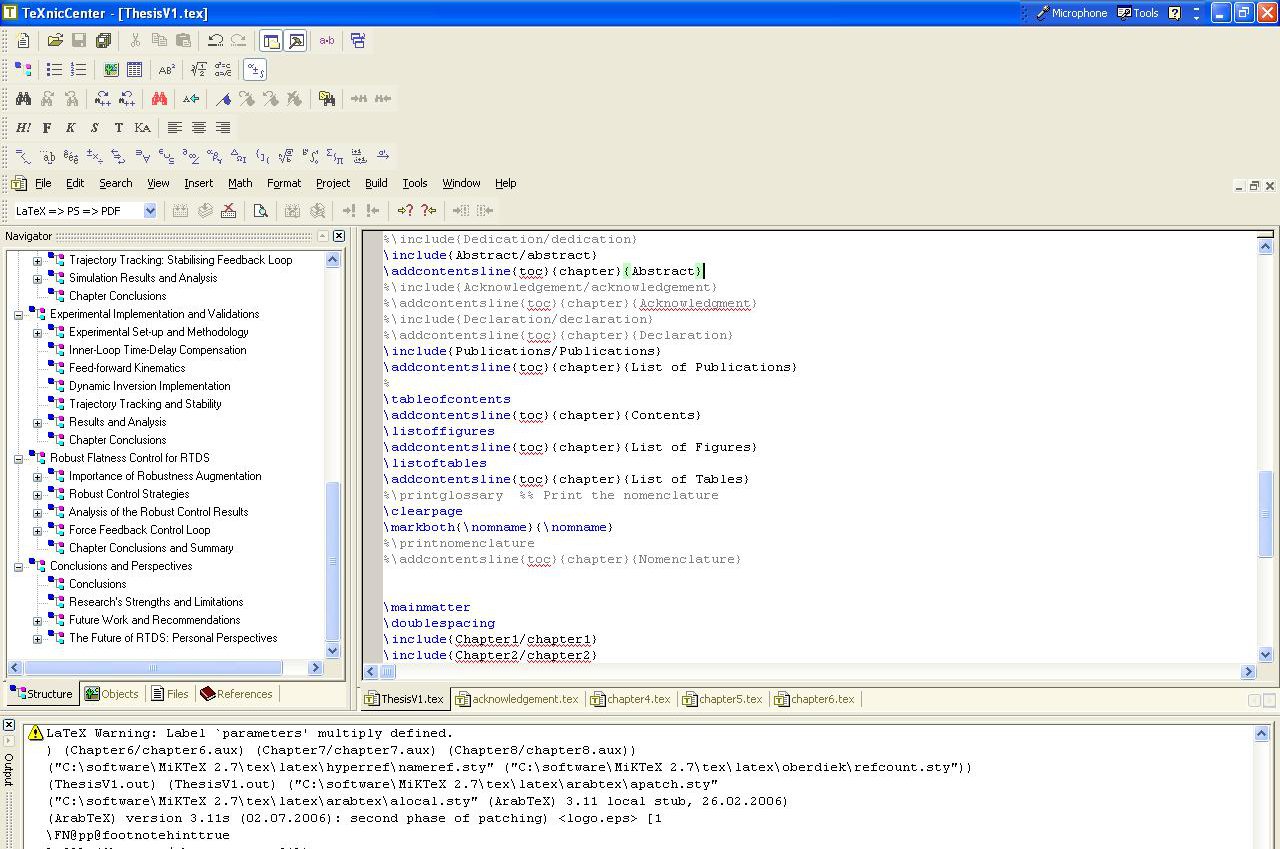Viewport: 1280px width, 849px height.
Task: Collapse Robust Flatness Control for RTDS node
Action: 19,458
